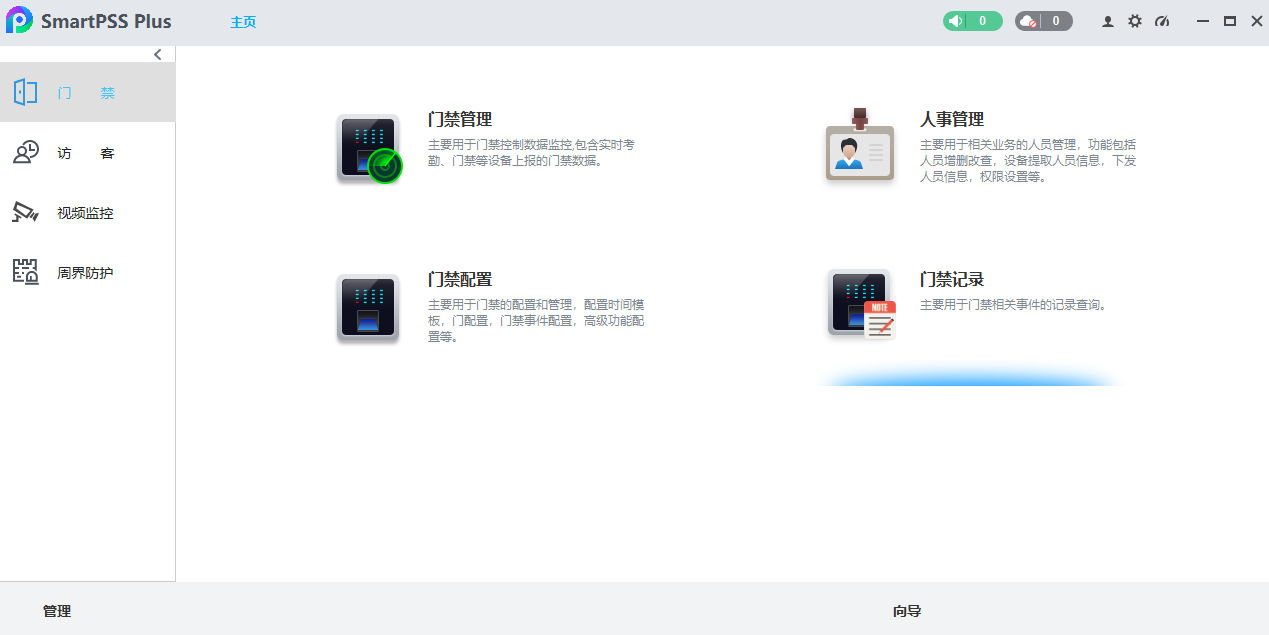Select the 门禁 access control sidebar icon
The height and width of the screenshot is (635, 1269).
[x=26, y=92]
